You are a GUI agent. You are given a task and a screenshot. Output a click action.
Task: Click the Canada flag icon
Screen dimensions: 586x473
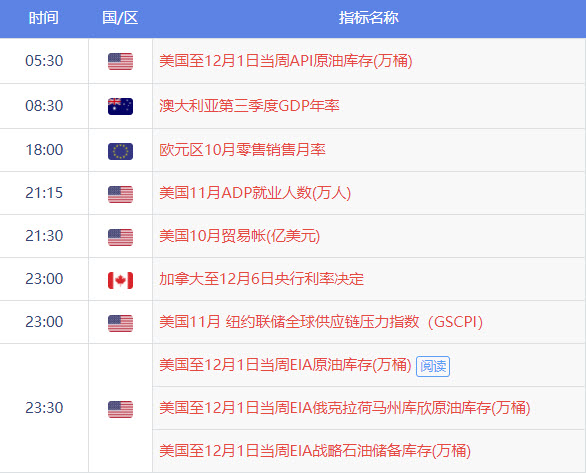coord(120,280)
